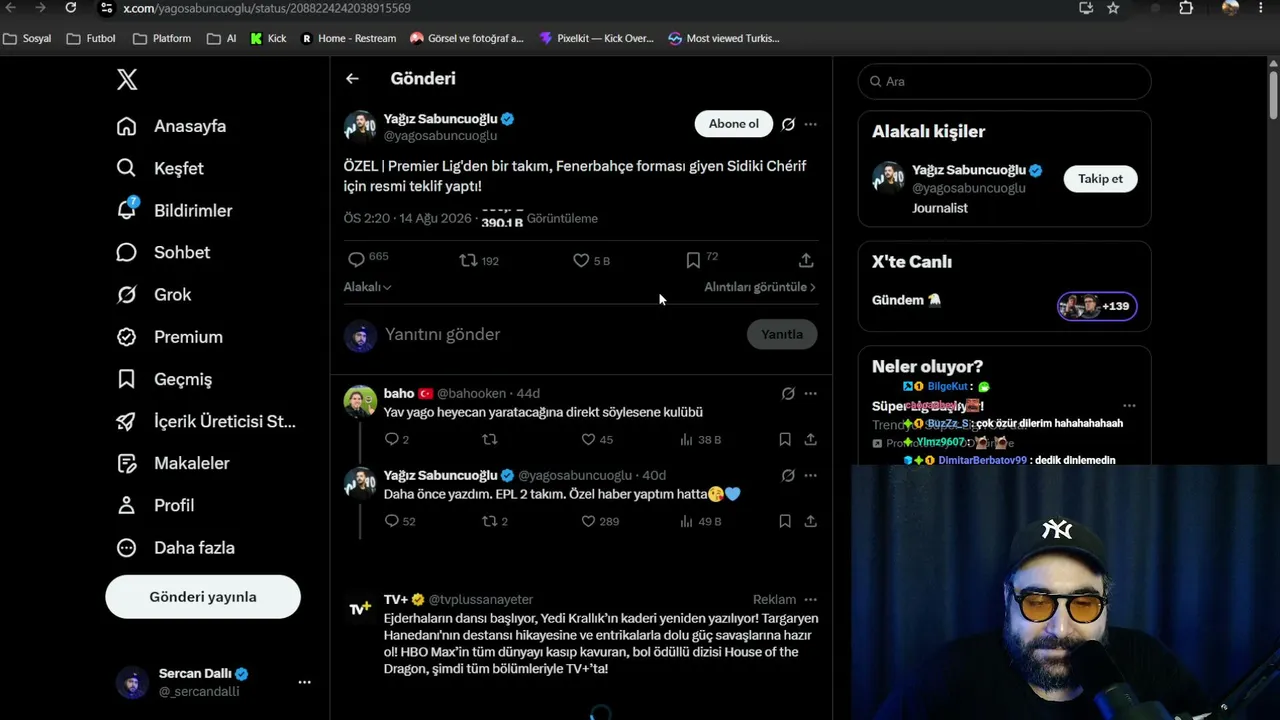Open the Futbol bookmarks folder
This screenshot has width=1280, height=720.
91,39
